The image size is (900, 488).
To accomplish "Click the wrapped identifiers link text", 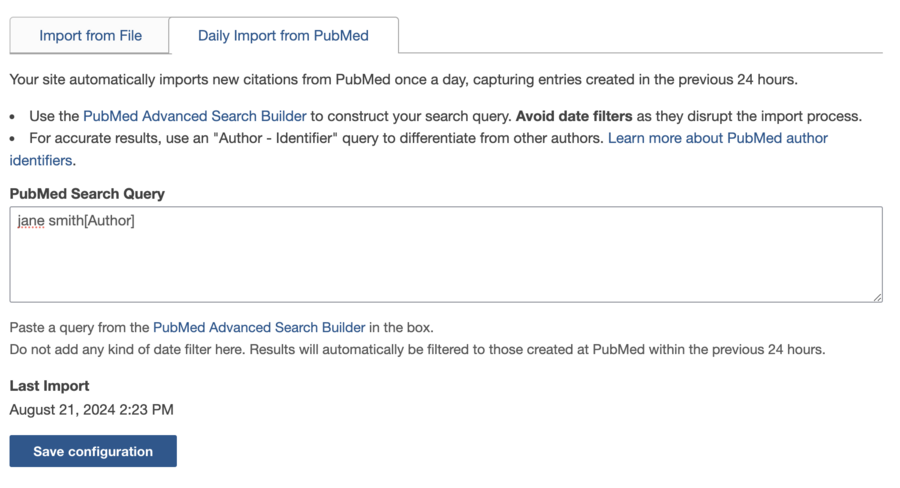I will [x=41, y=160].
